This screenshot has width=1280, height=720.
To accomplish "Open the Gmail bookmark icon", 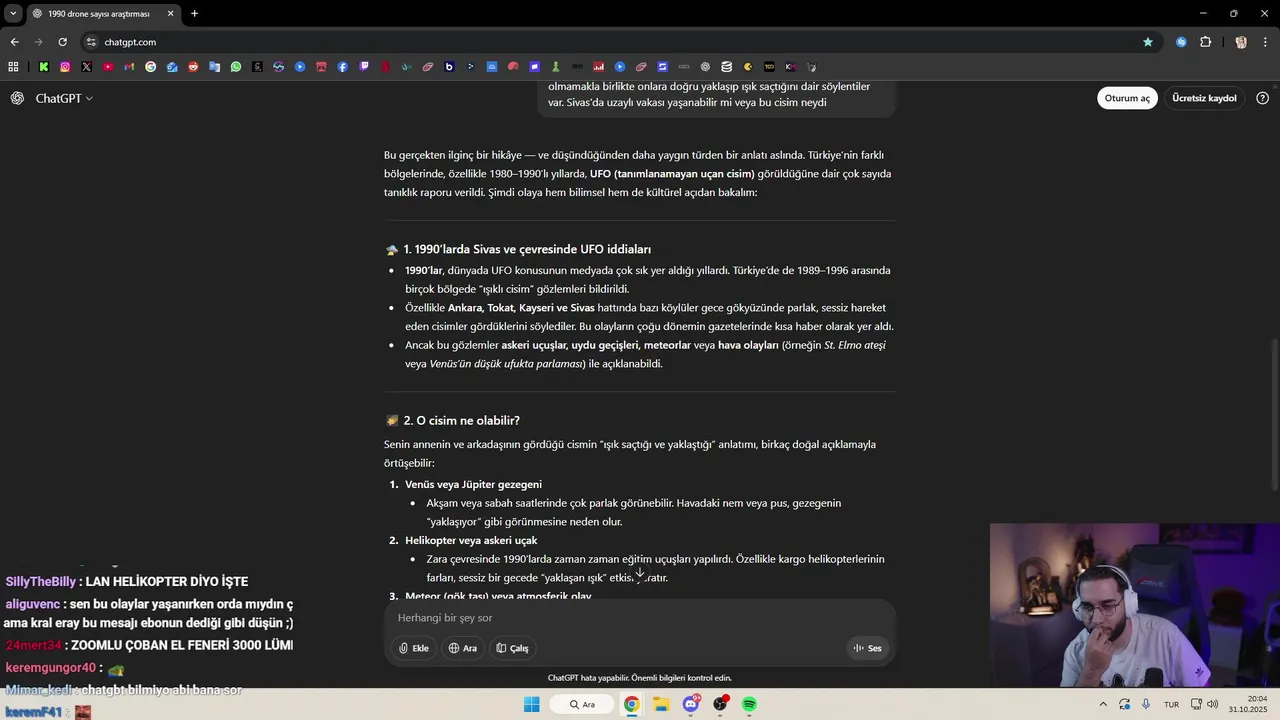I will [x=129, y=67].
